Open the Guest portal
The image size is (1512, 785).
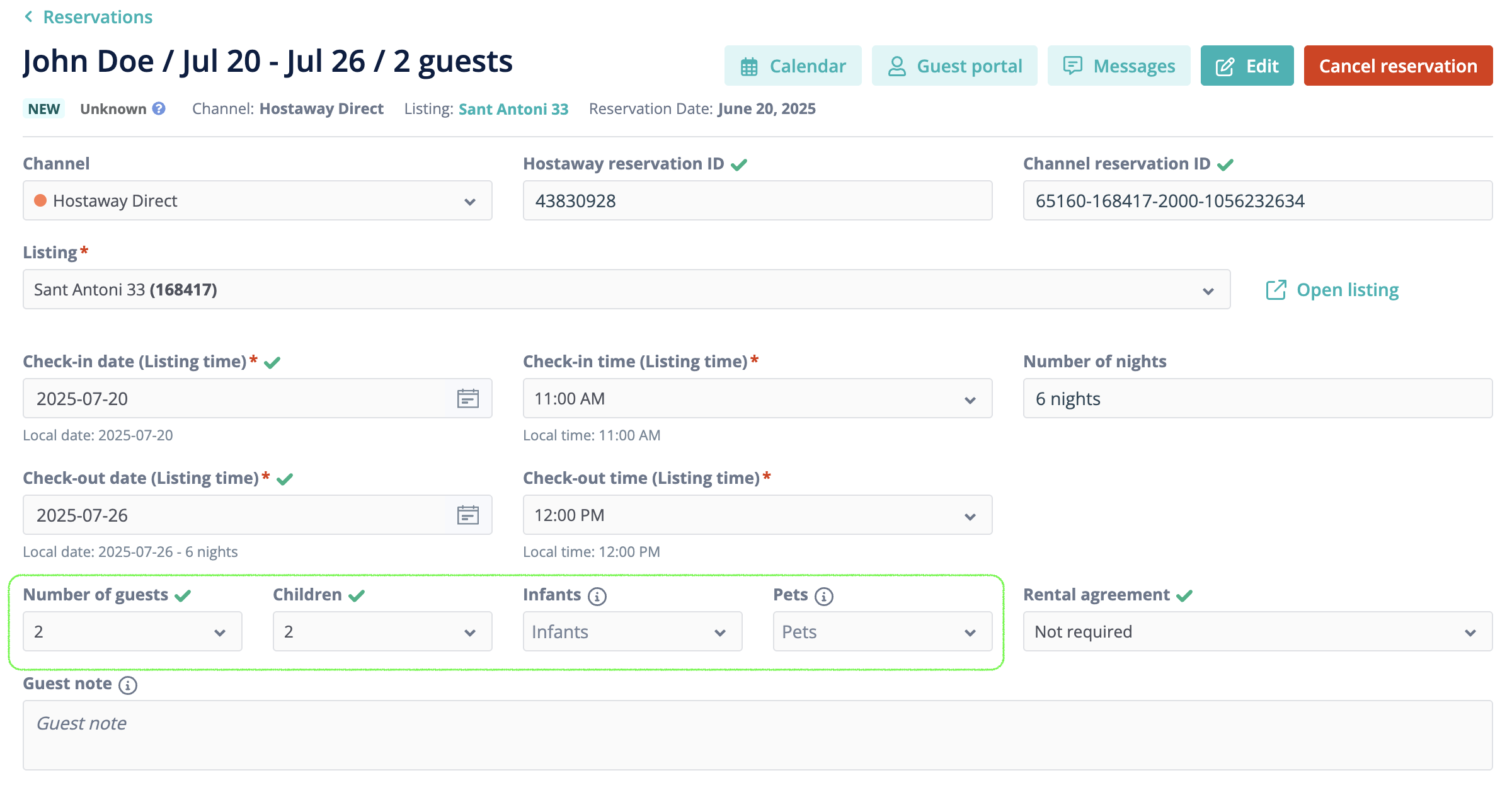coord(954,66)
